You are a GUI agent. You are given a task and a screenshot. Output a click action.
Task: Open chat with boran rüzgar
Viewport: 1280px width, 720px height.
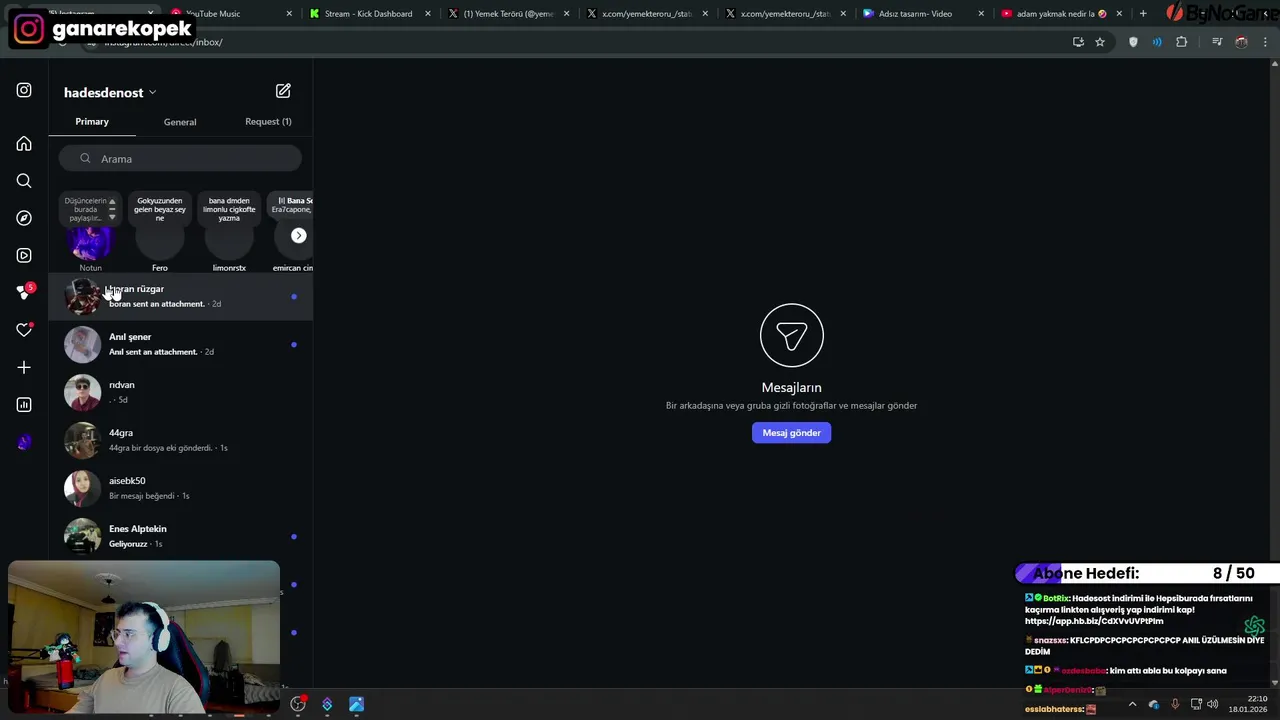[180, 297]
